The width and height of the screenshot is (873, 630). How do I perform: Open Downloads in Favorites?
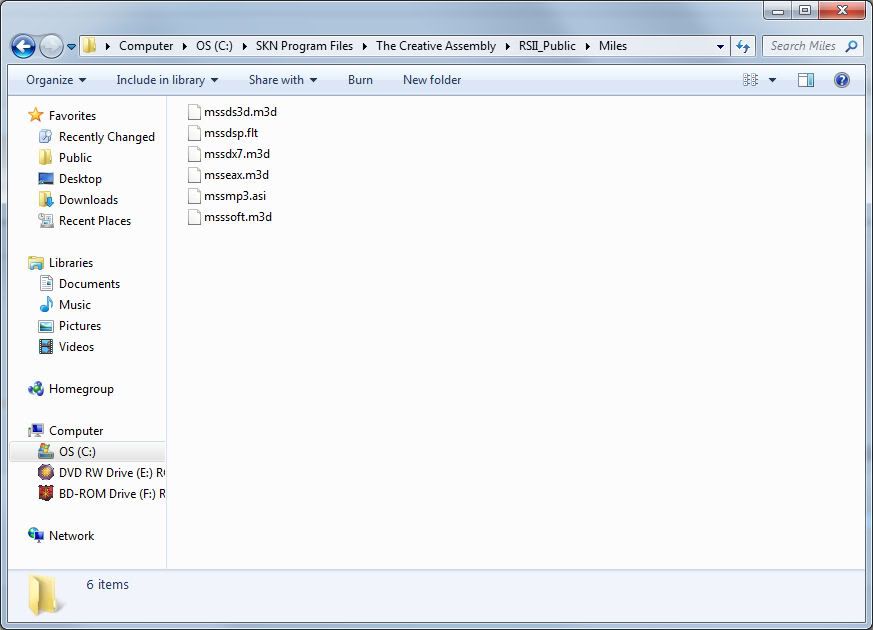(x=88, y=200)
